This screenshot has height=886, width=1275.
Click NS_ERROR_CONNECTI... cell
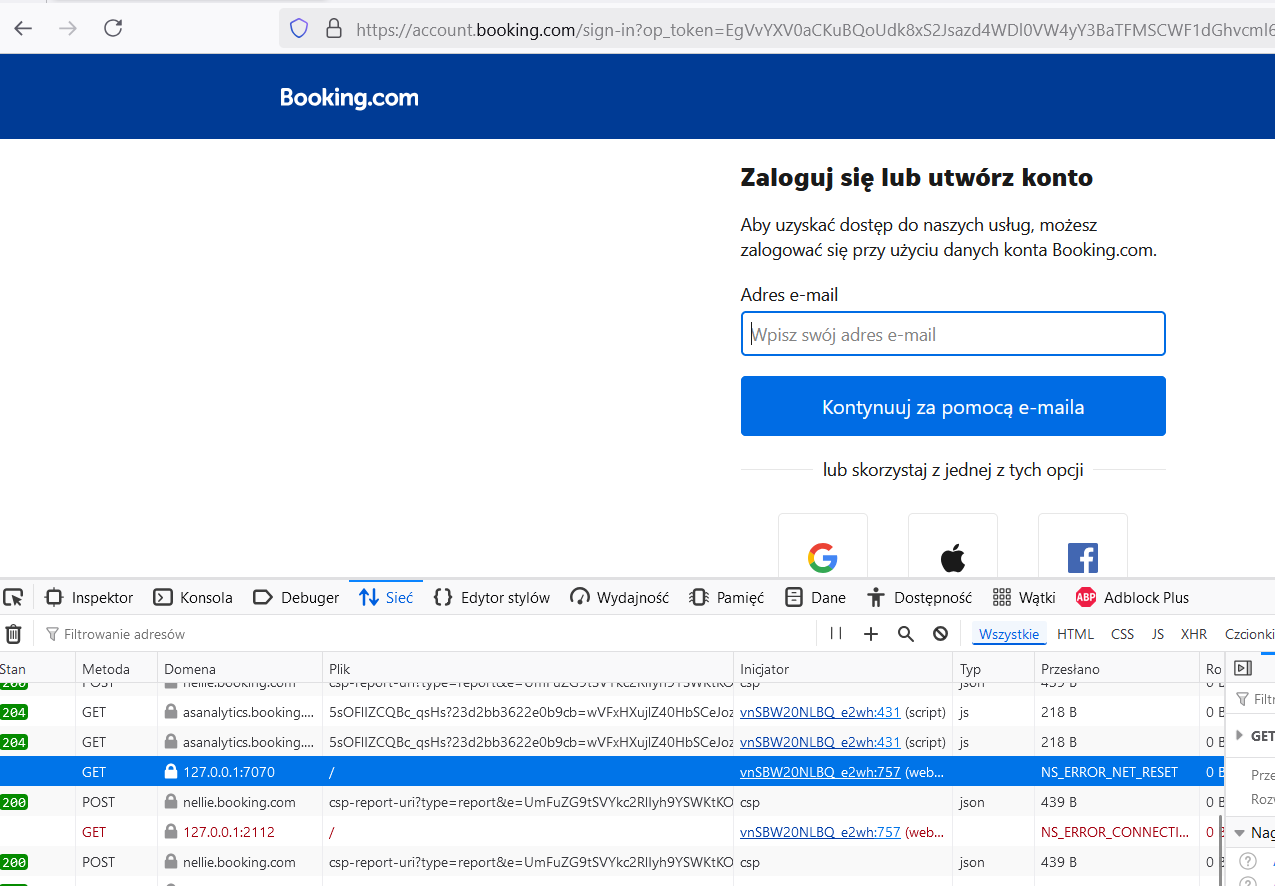click(x=1115, y=832)
